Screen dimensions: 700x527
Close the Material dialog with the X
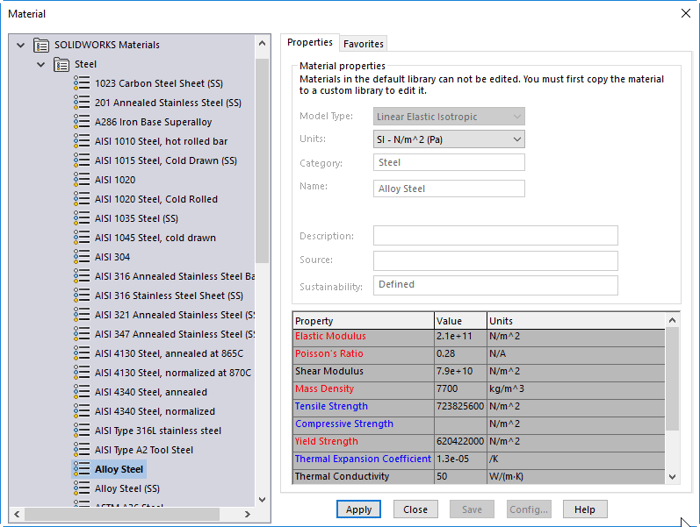pyautogui.click(x=686, y=13)
